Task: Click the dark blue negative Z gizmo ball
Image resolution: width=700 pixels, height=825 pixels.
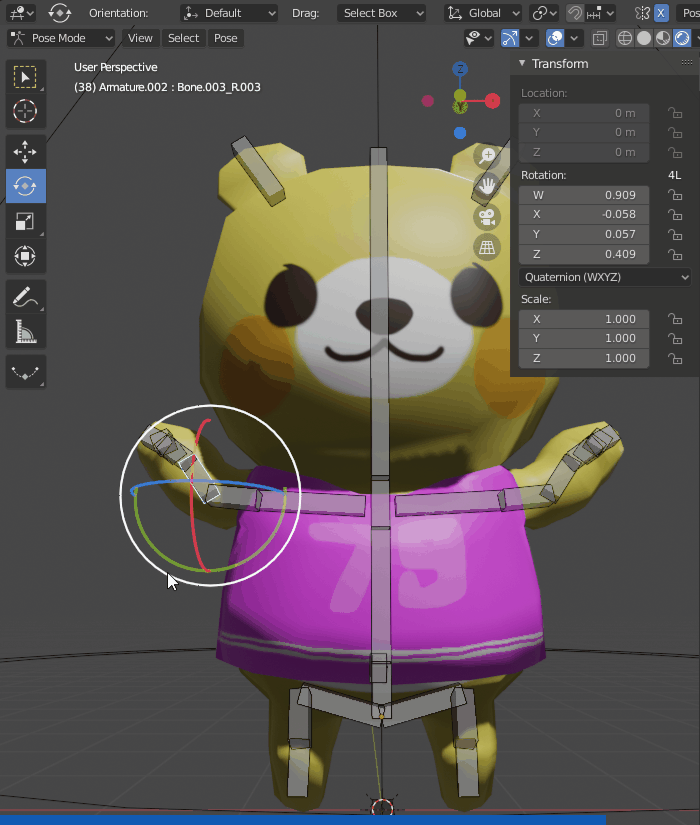Action: pyautogui.click(x=460, y=133)
